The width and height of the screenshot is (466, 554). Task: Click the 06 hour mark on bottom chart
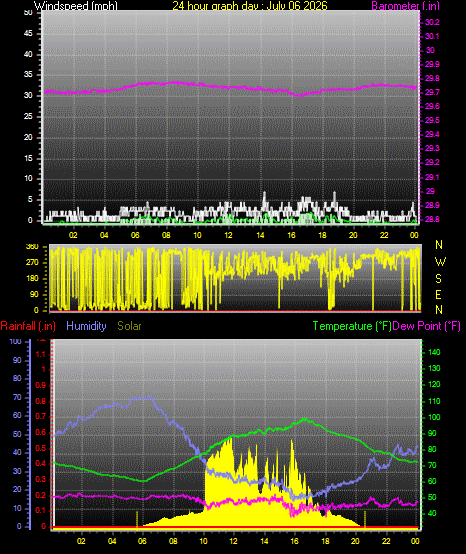[142, 541]
